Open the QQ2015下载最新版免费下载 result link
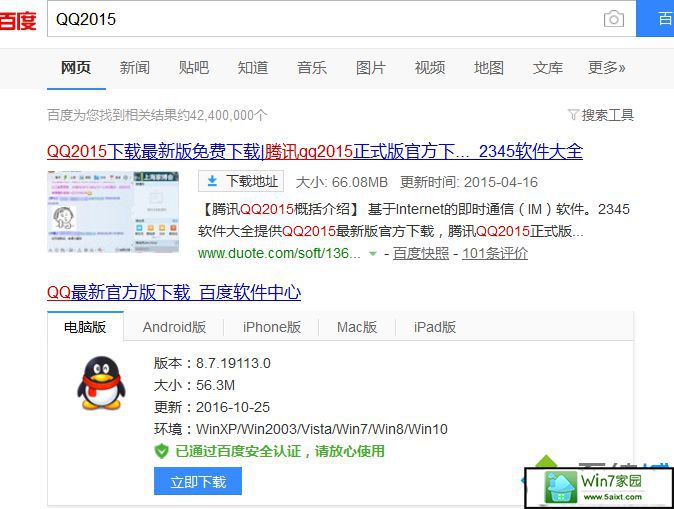Image resolution: width=674 pixels, height=509 pixels. (x=315, y=151)
